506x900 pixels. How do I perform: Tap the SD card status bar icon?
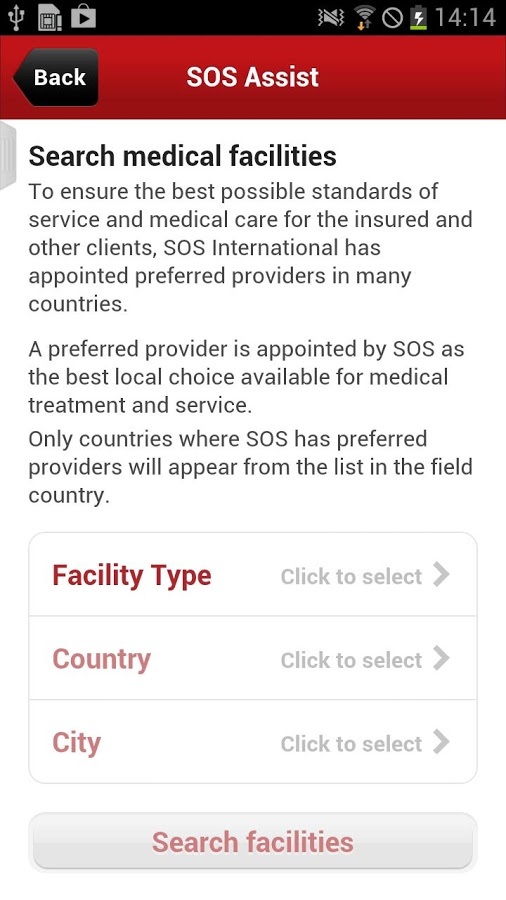[x=50, y=18]
